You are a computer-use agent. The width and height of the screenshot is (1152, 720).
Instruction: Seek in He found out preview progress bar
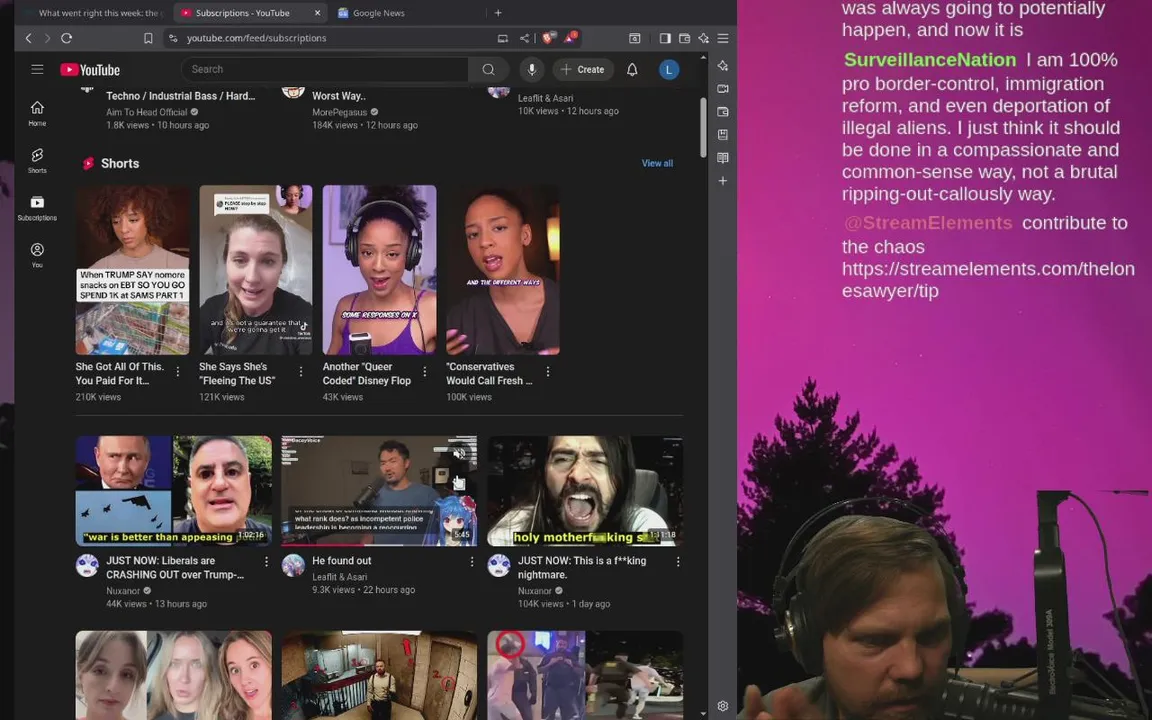point(379,545)
